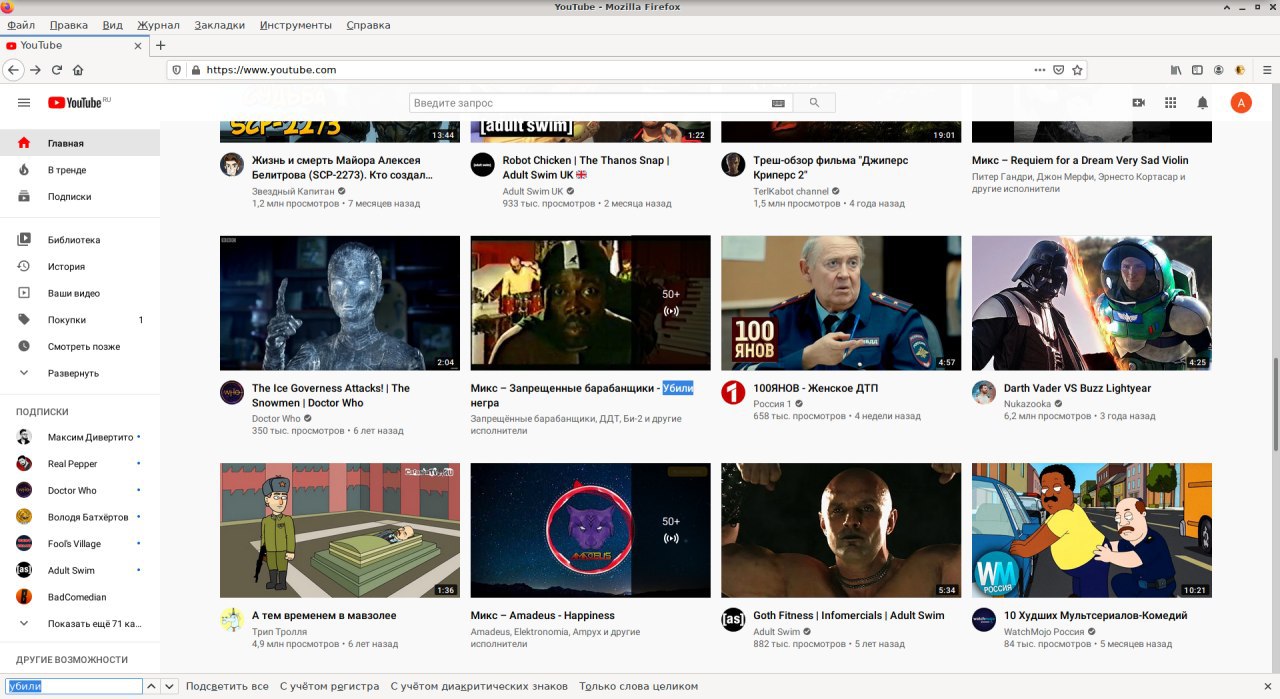Open the YouTube hamburger guide menu

click(x=24, y=102)
